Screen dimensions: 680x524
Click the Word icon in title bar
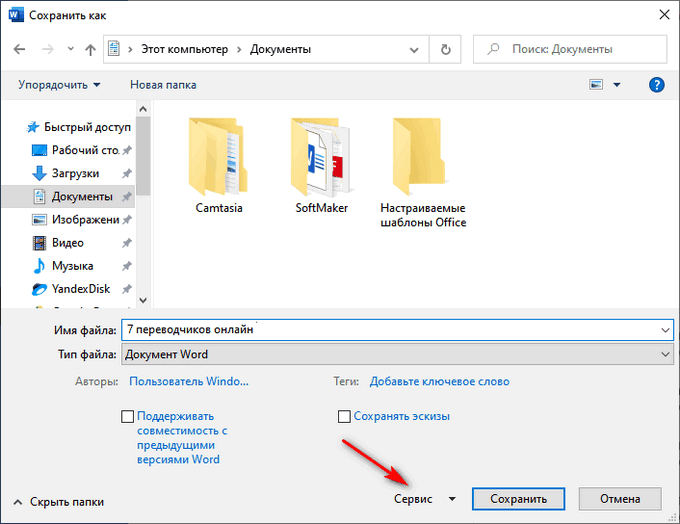point(15,15)
